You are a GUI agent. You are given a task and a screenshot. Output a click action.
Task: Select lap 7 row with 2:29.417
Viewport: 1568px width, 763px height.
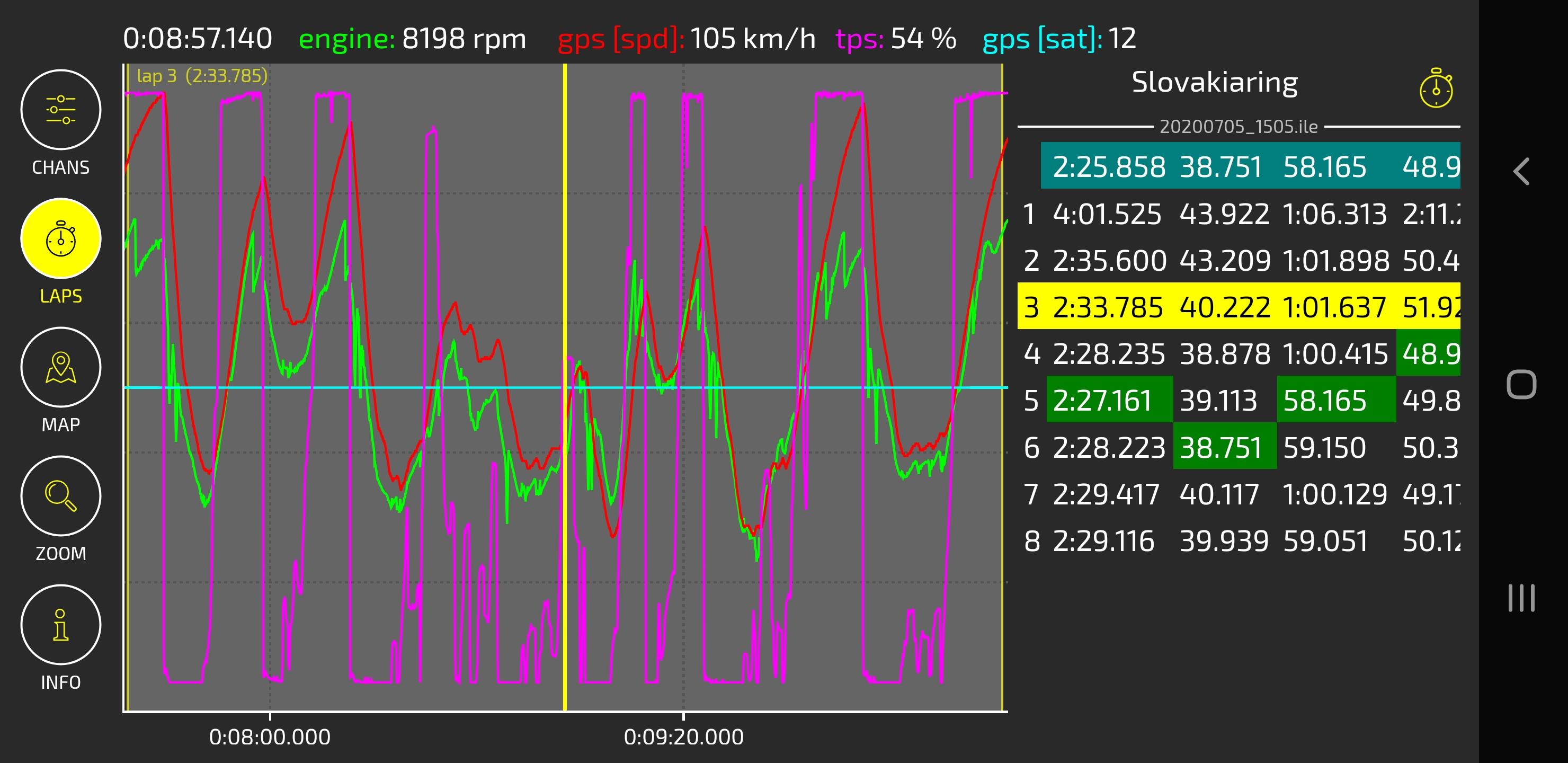coord(1239,494)
